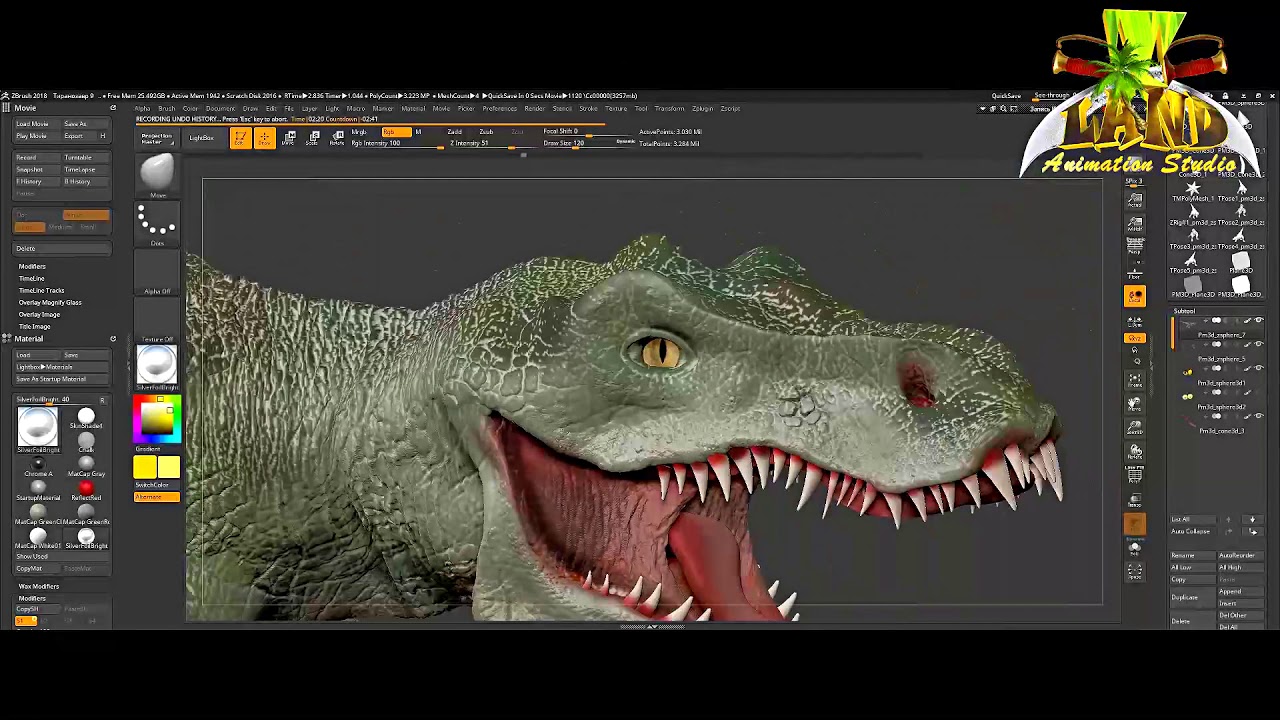Open the Document menu
1280x720 pixels.
(220, 108)
